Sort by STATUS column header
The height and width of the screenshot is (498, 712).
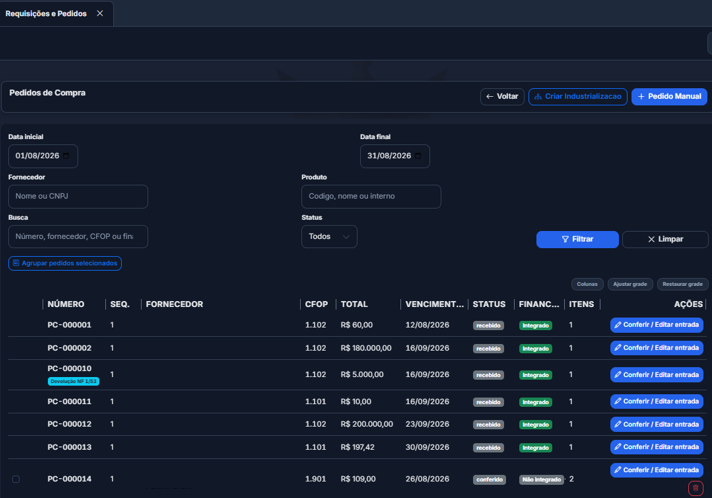coord(489,304)
